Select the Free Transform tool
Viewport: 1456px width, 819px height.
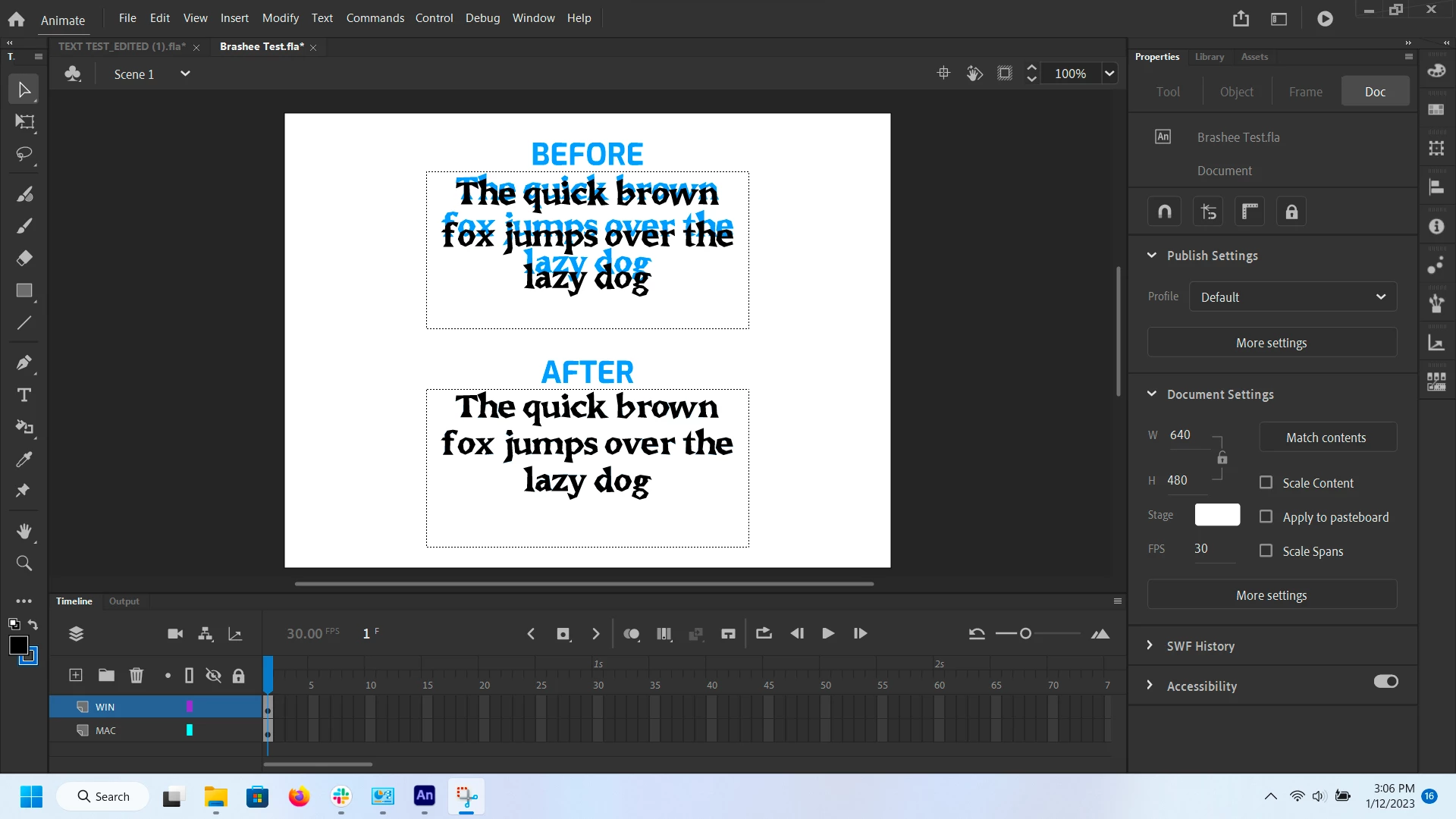point(24,122)
